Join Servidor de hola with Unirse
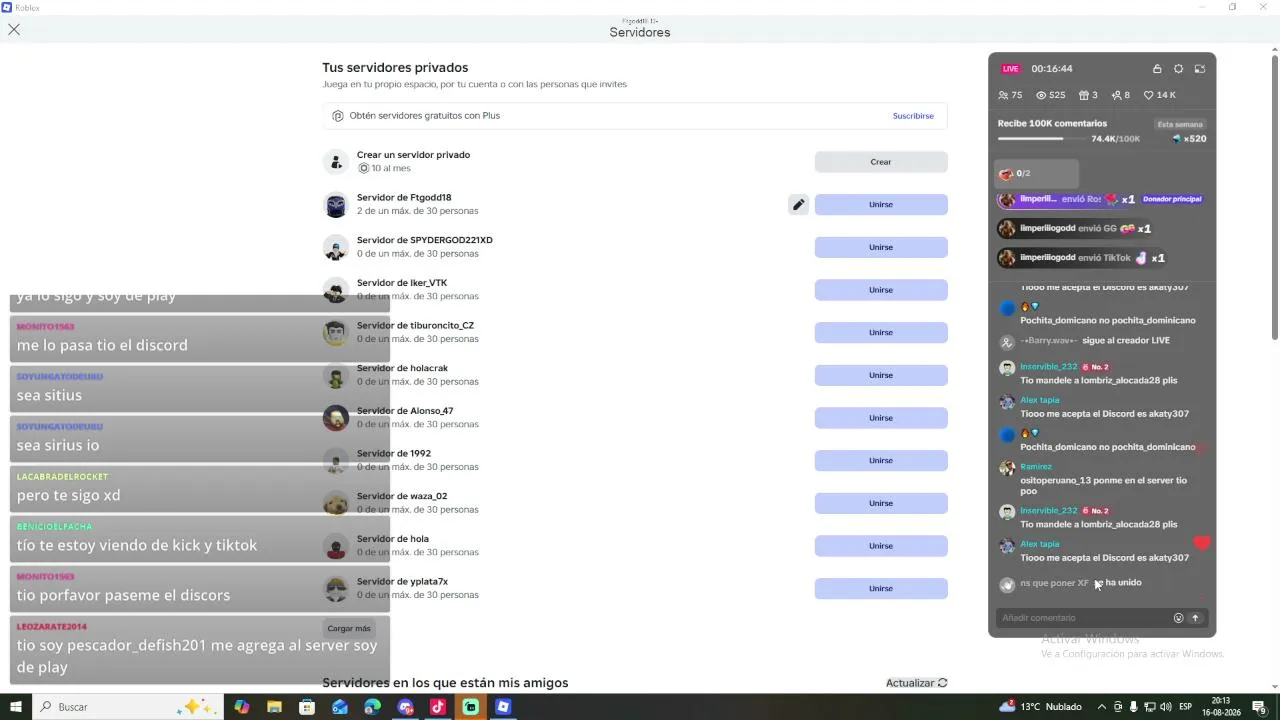The image size is (1280, 720). click(x=881, y=546)
